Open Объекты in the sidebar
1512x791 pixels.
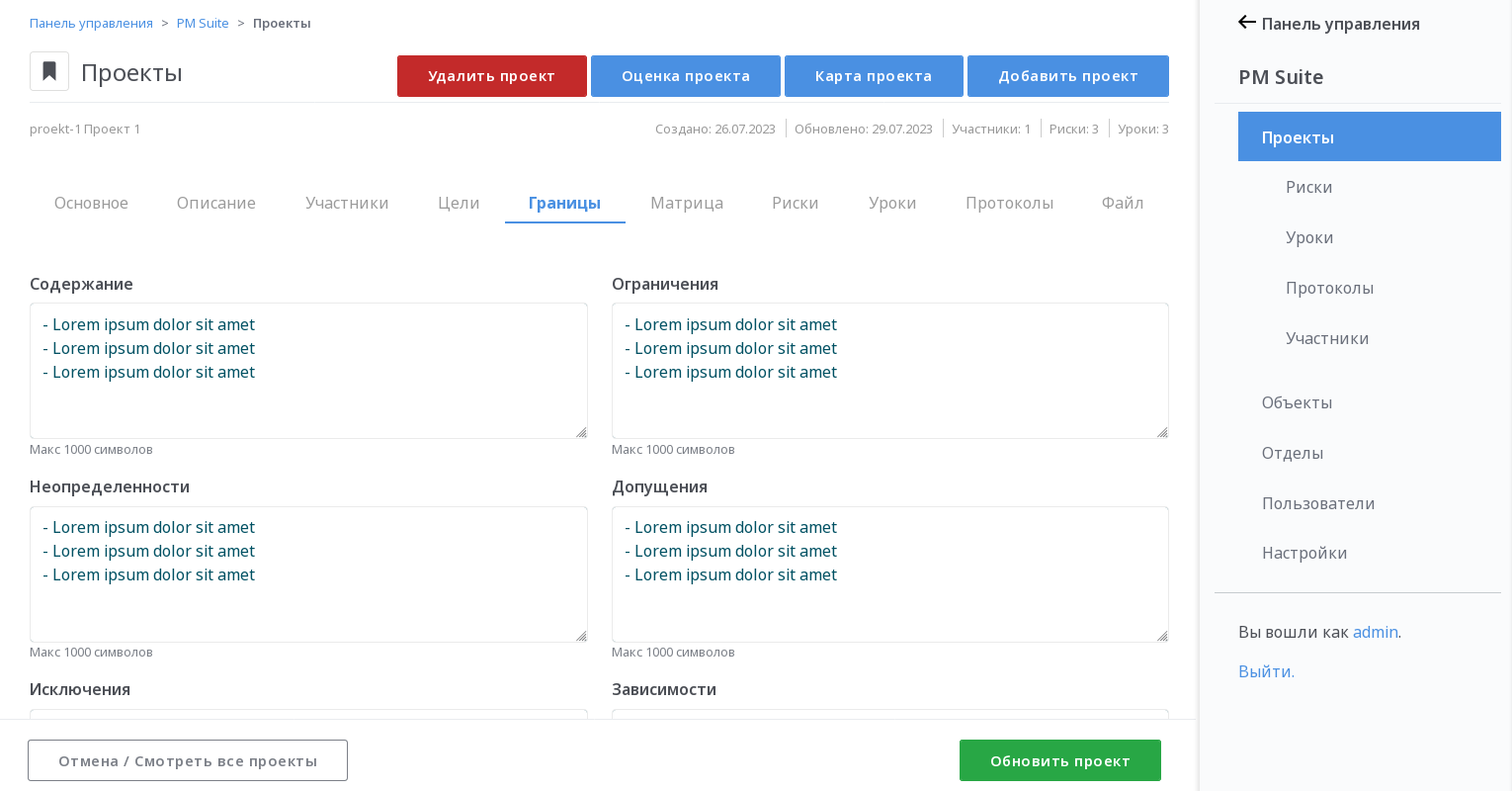pos(1297,402)
